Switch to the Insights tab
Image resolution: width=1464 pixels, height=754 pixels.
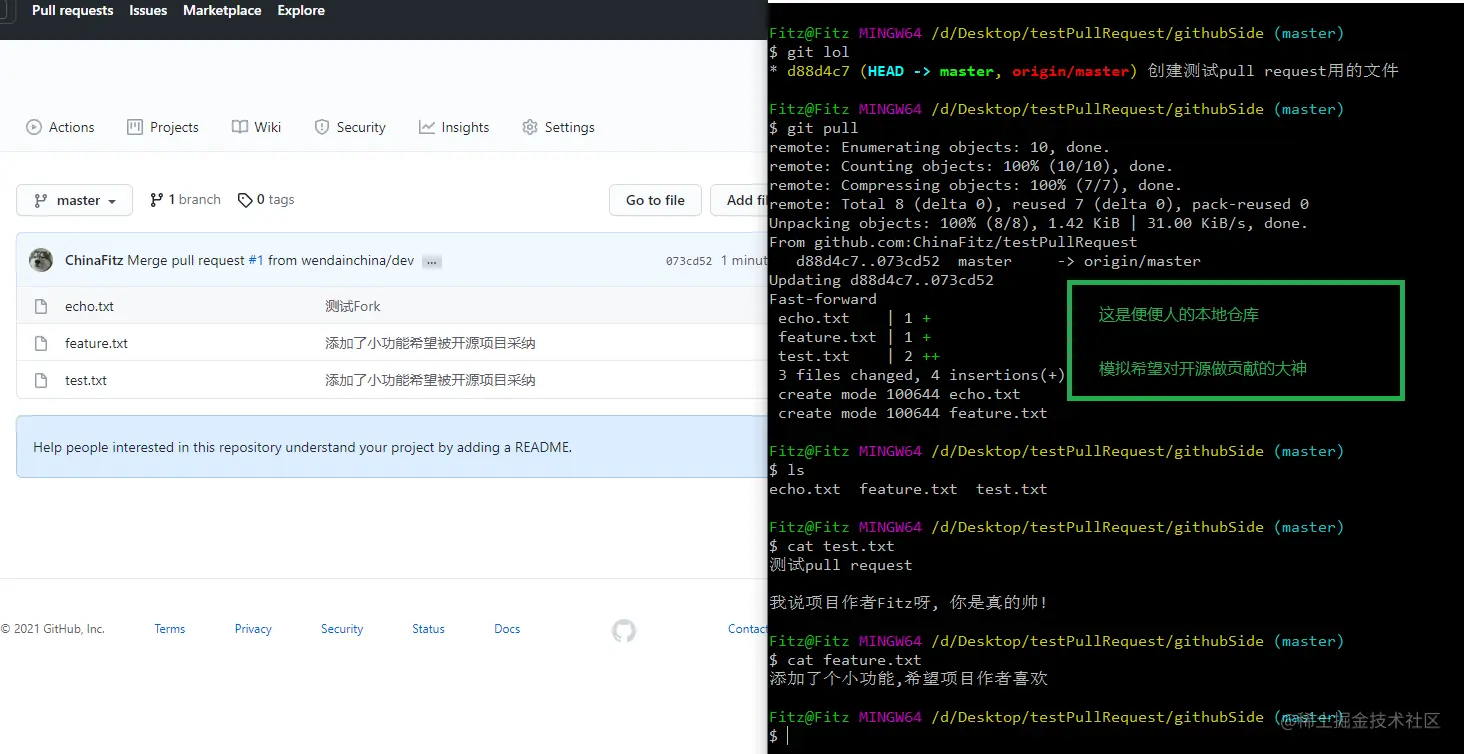pyautogui.click(x=454, y=127)
